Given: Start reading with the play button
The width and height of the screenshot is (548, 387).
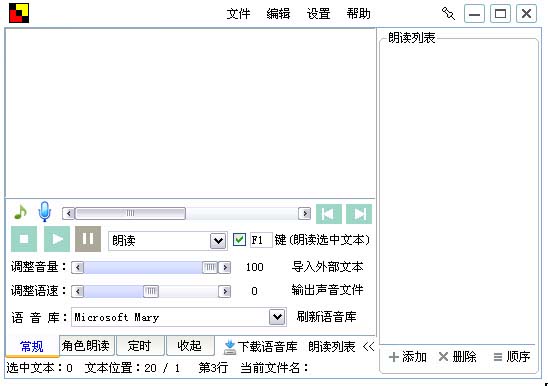Looking at the screenshot, I should [57, 239].
